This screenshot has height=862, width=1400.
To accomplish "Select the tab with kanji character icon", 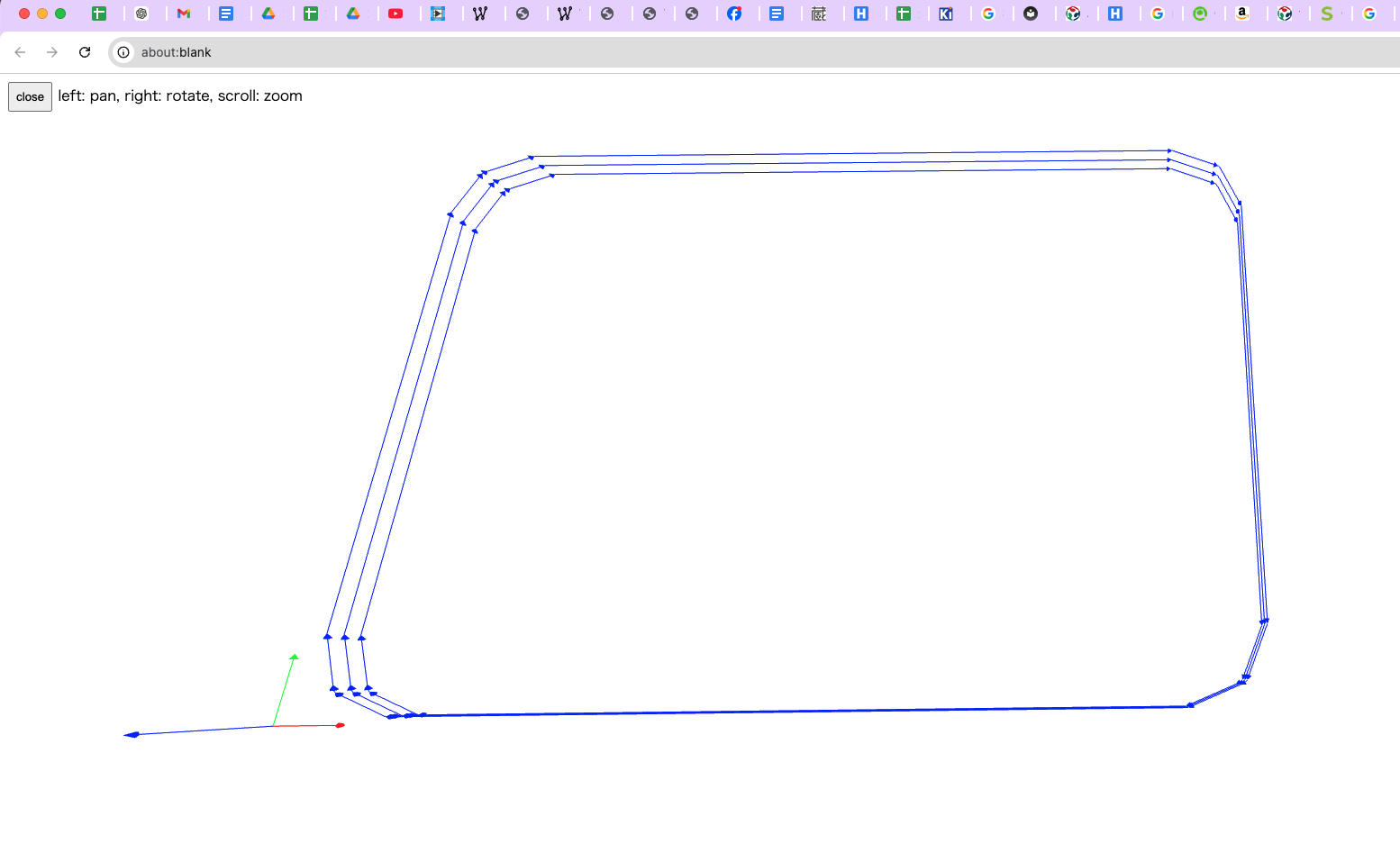I will [x=819, y=14].
